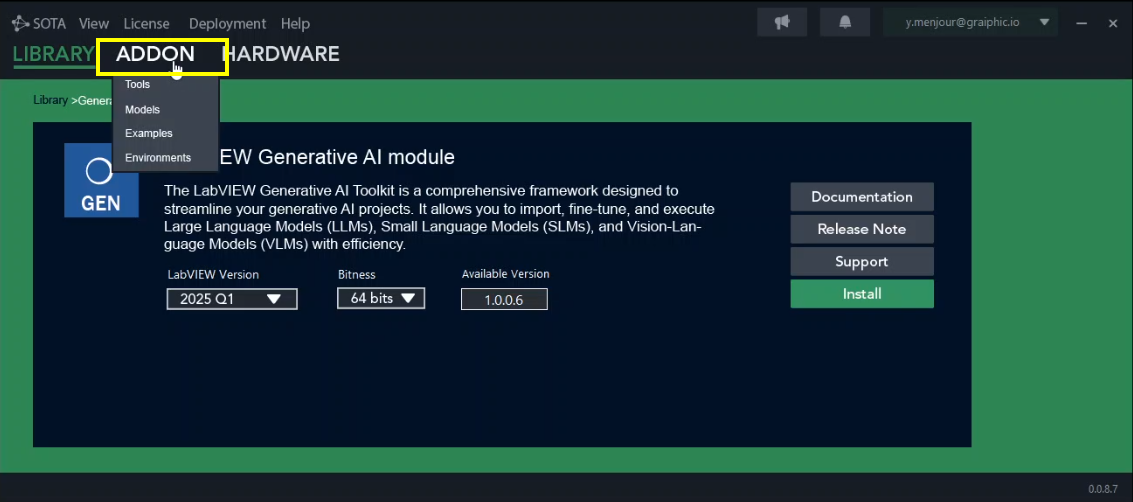Open the View menu
This screenshot has width=1133, height=502.
pos(94,24)
